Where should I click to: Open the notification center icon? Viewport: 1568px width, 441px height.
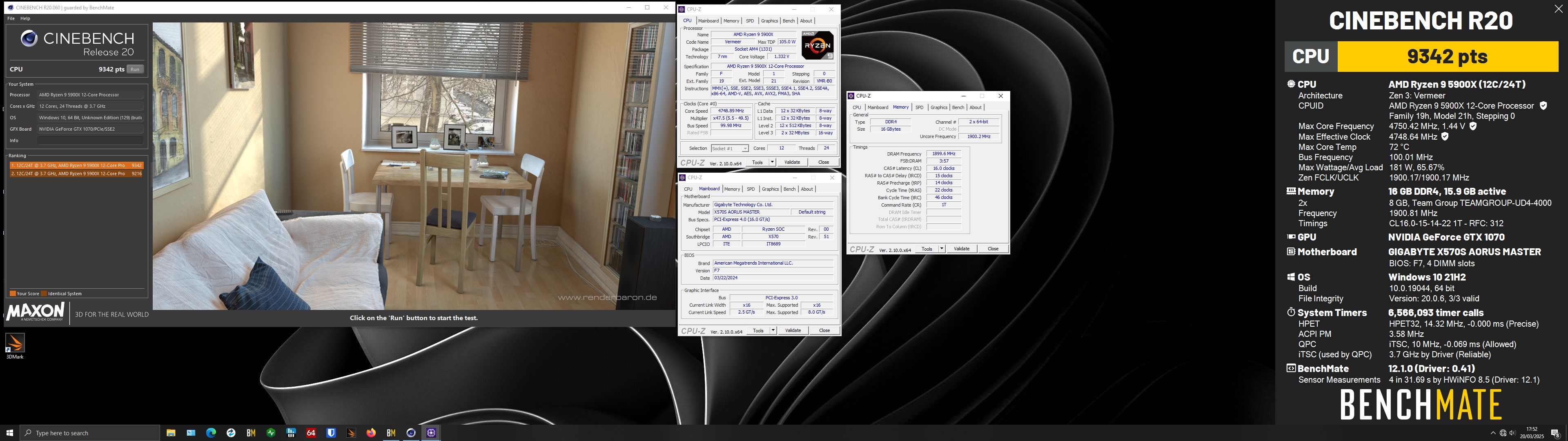point(1555,433)
